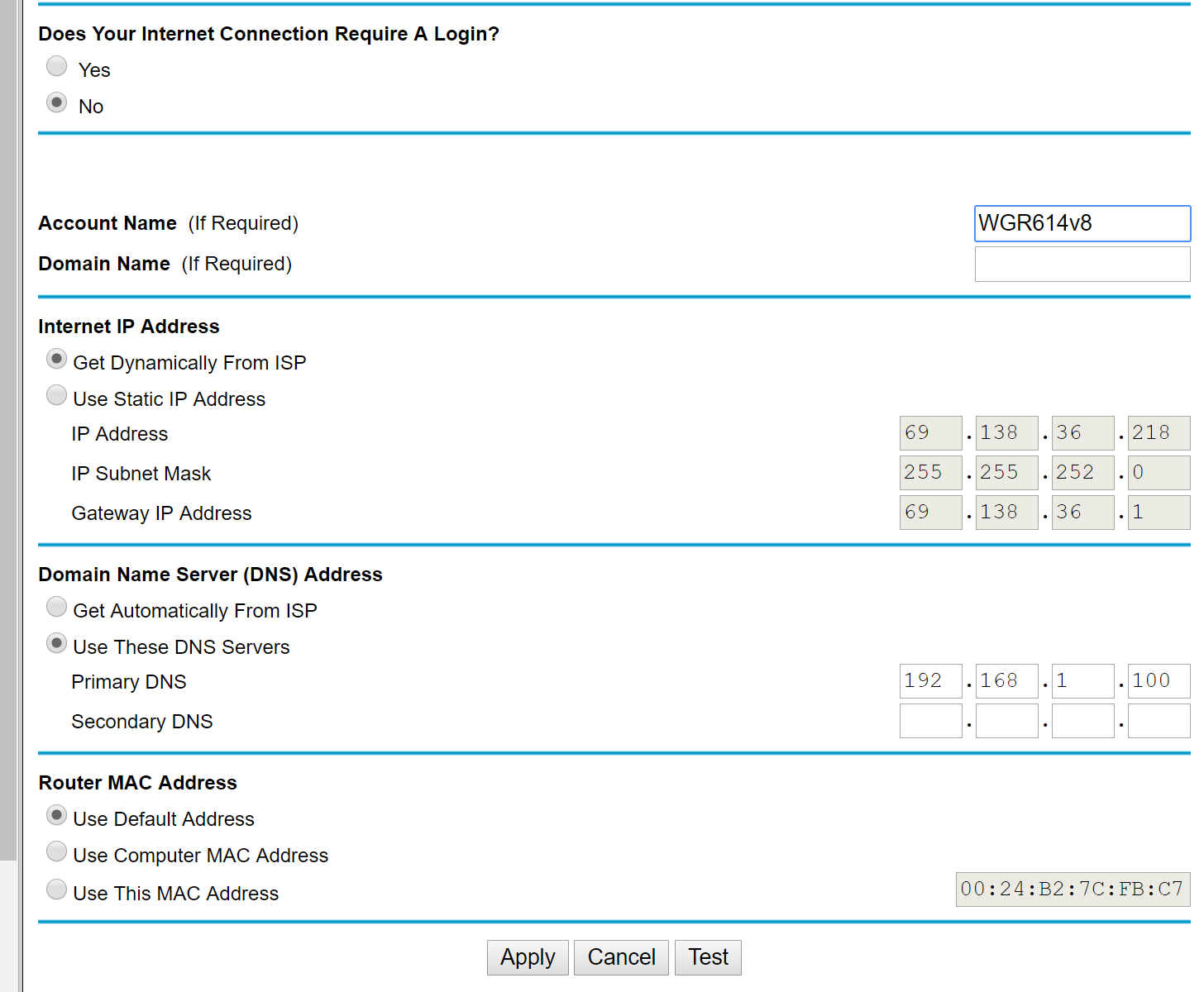The height and width of the screenshot is (992, 1204).
Task: Click the Account Name label
Action: 107,223
